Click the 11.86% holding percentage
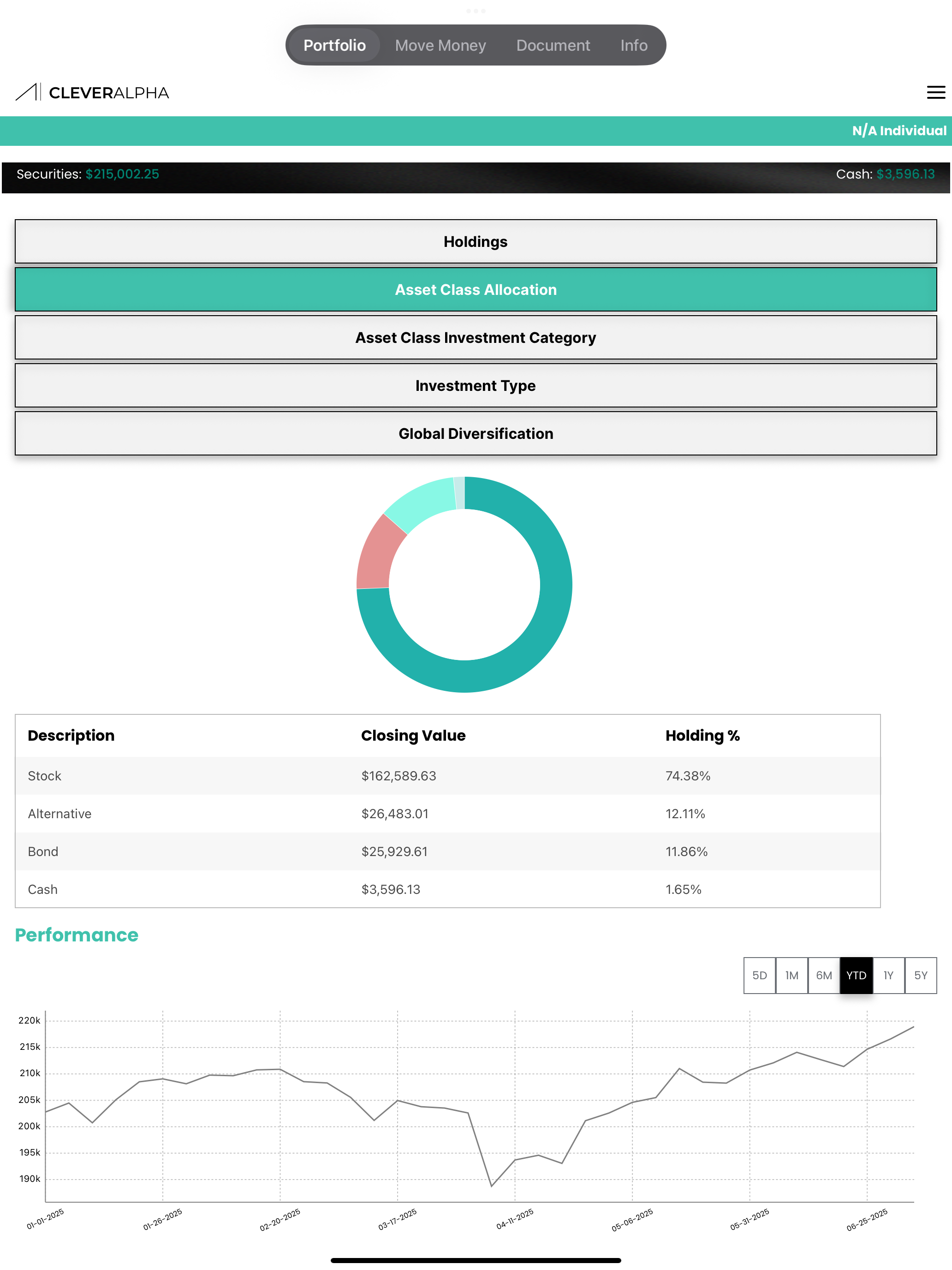This screenshot has height=1270, width=952. click(x=686, y=851)
